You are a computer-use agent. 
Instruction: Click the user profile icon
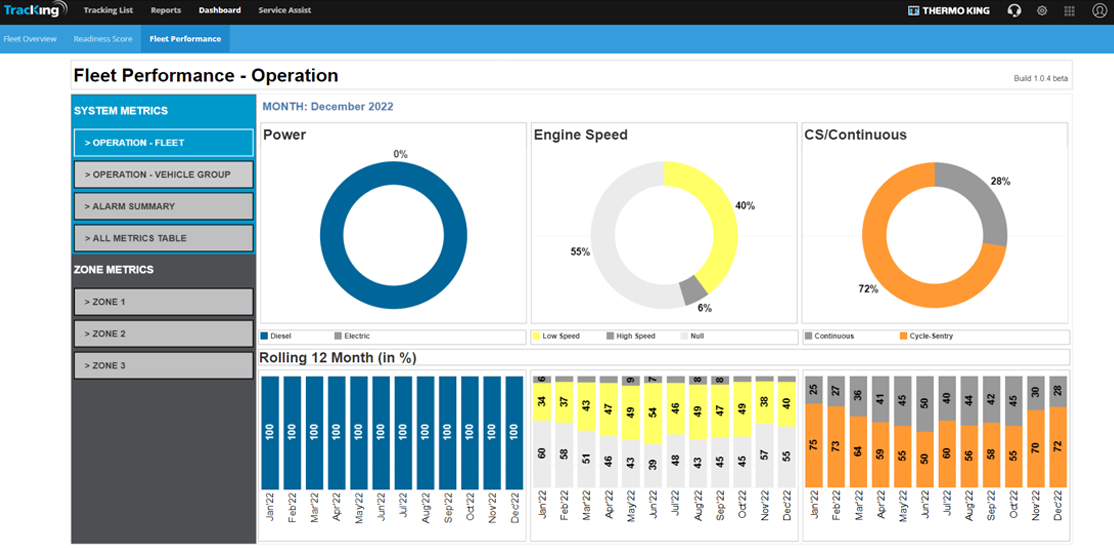[1099, 11]
